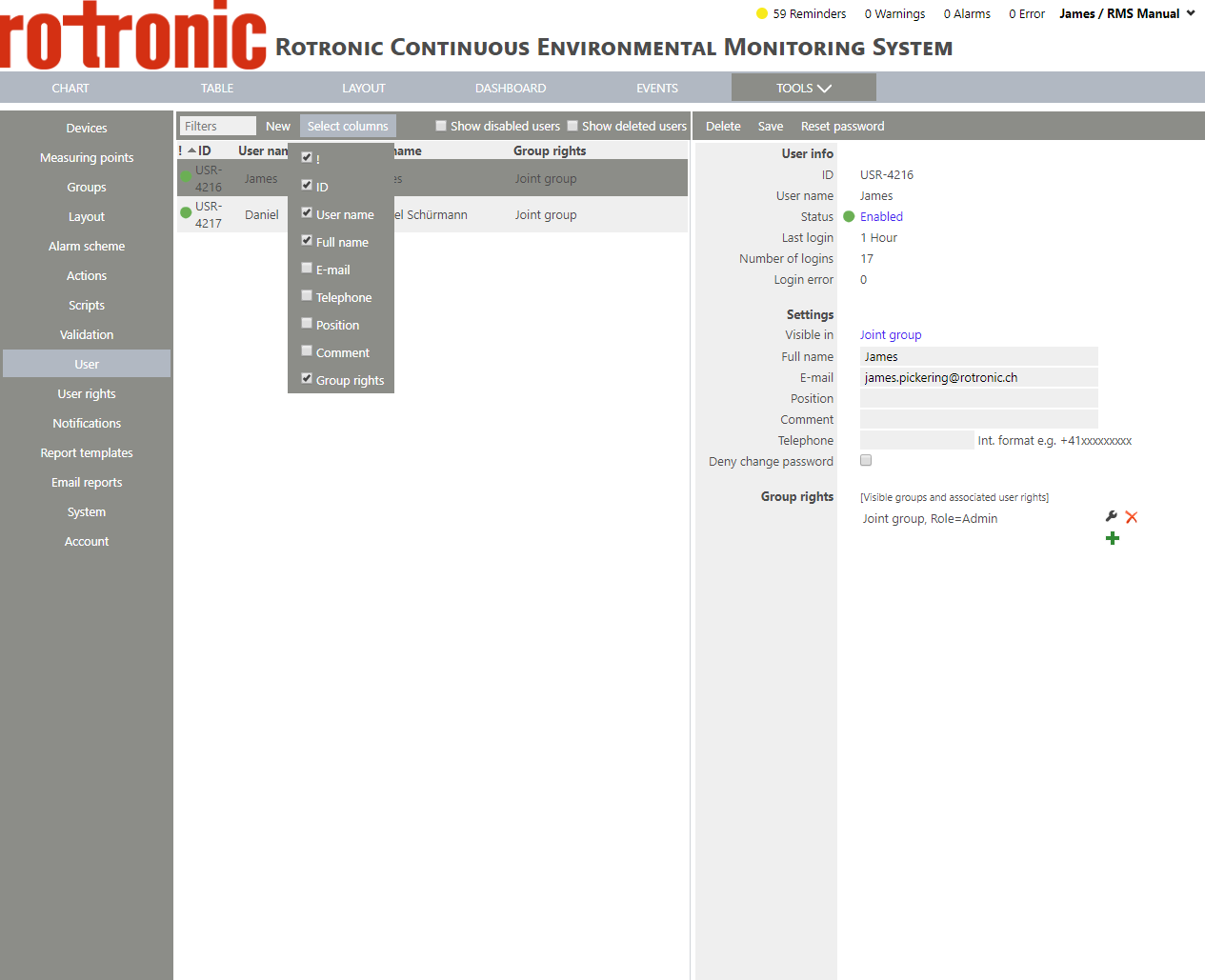Open Account in the sidebar
The width and height of the screenshot is (1205, 980).
[87, 541]
